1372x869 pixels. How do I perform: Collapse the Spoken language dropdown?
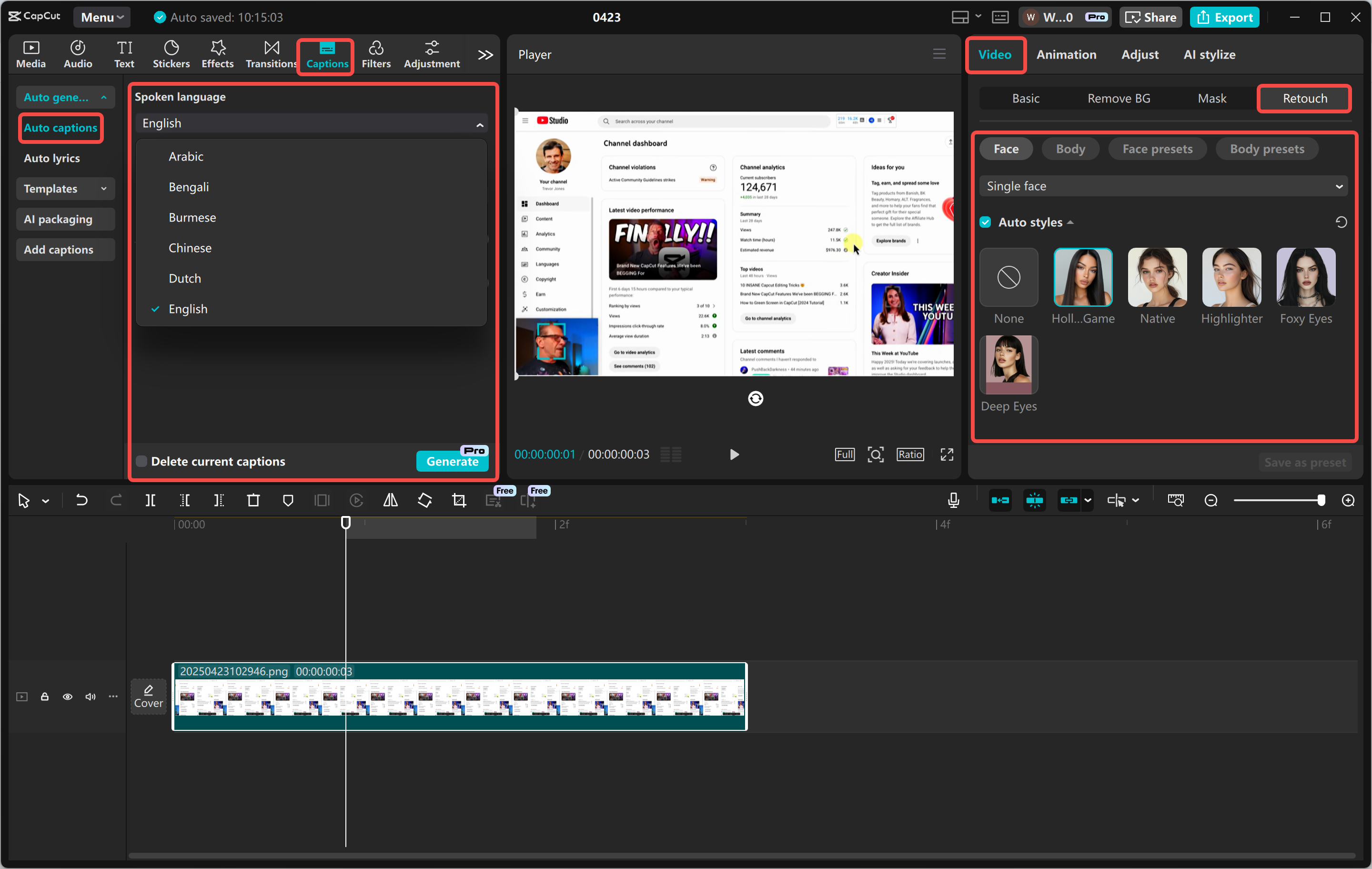pos(479,123)
